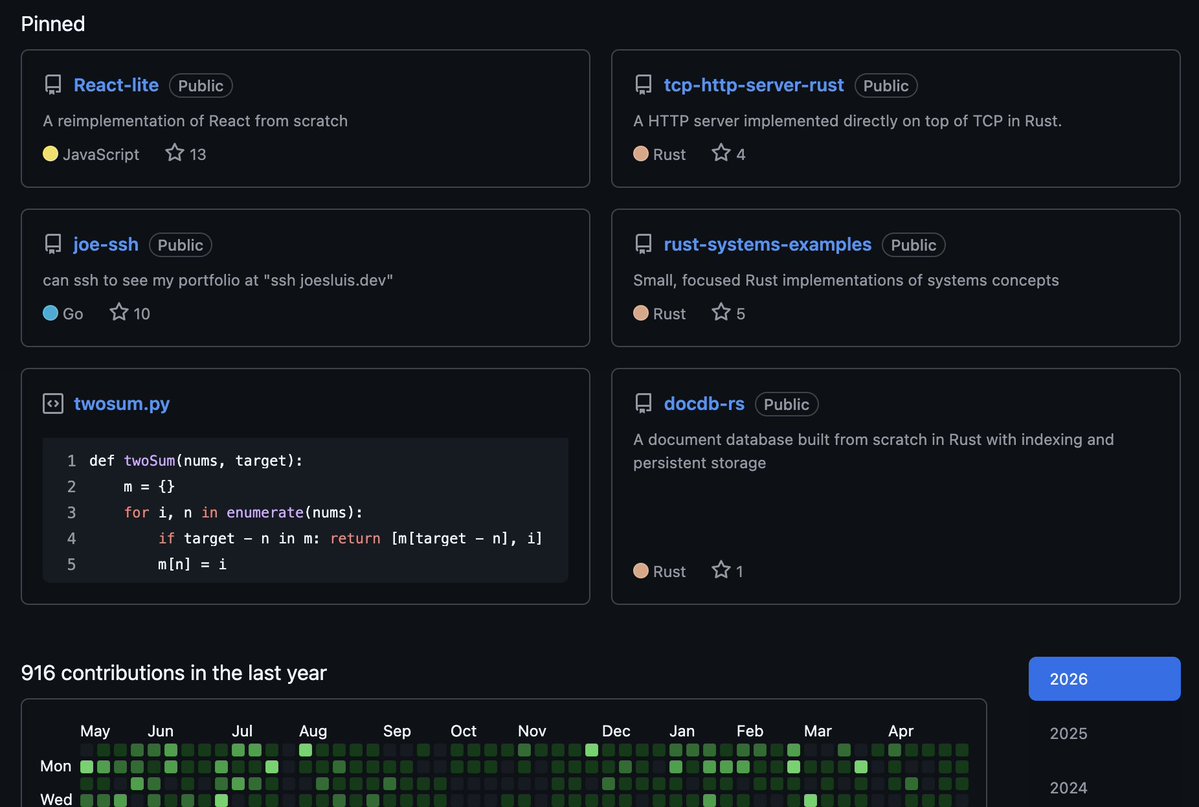Click the Go language label on joe-ssh
The height and width of the screenshot is (807, 1199).
point(73,313)
